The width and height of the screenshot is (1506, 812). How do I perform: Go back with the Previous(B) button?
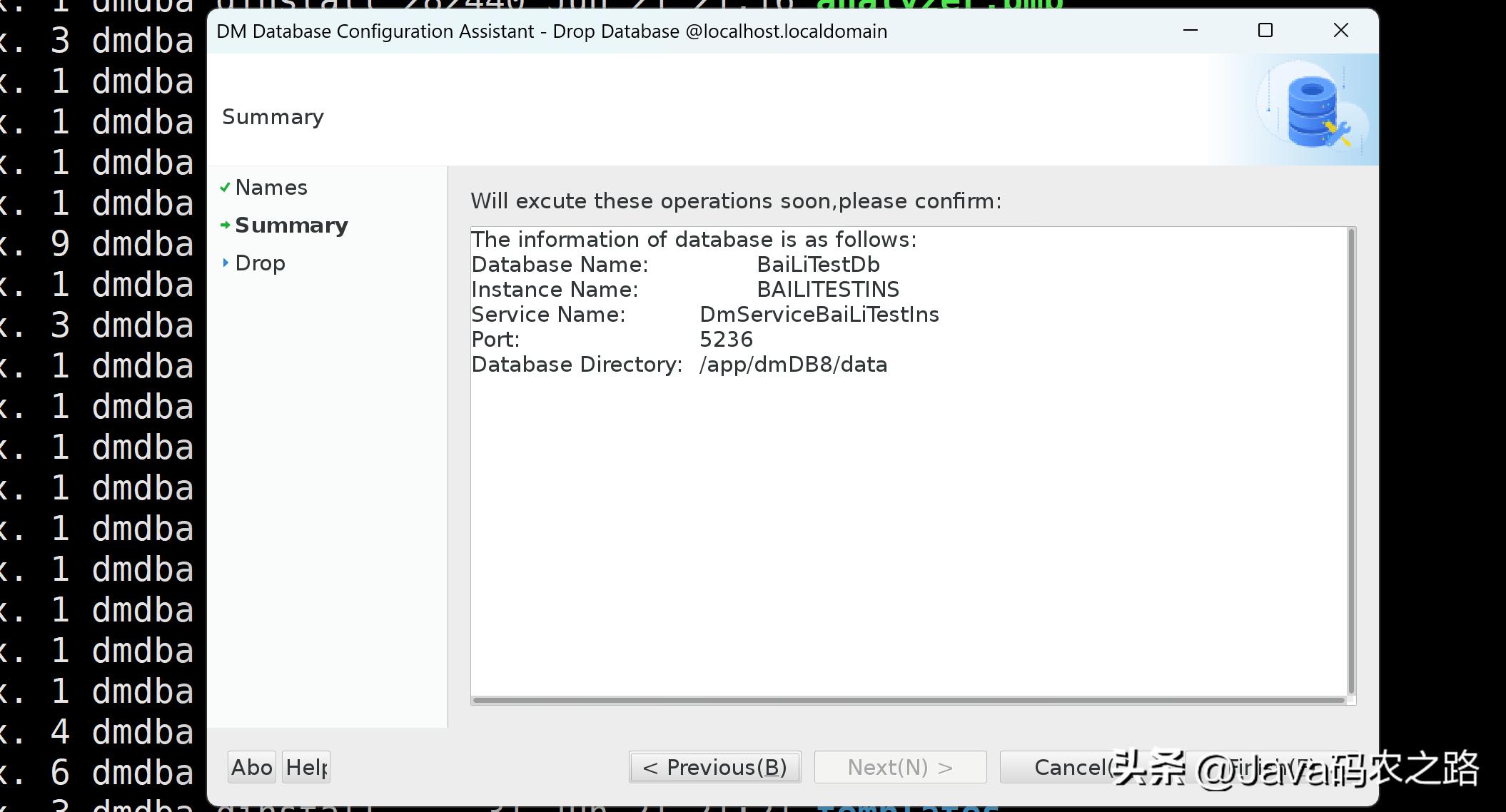click(x=714, y=767)
